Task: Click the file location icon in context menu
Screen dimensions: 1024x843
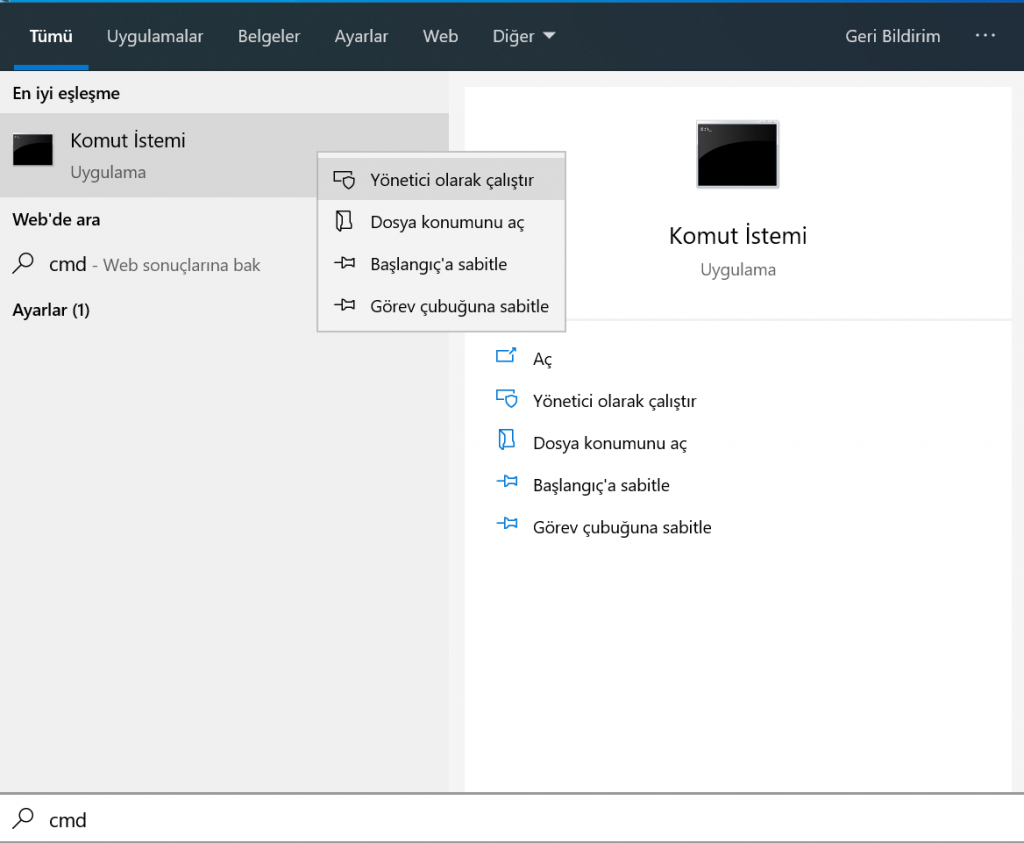Action: click(344, 222)
